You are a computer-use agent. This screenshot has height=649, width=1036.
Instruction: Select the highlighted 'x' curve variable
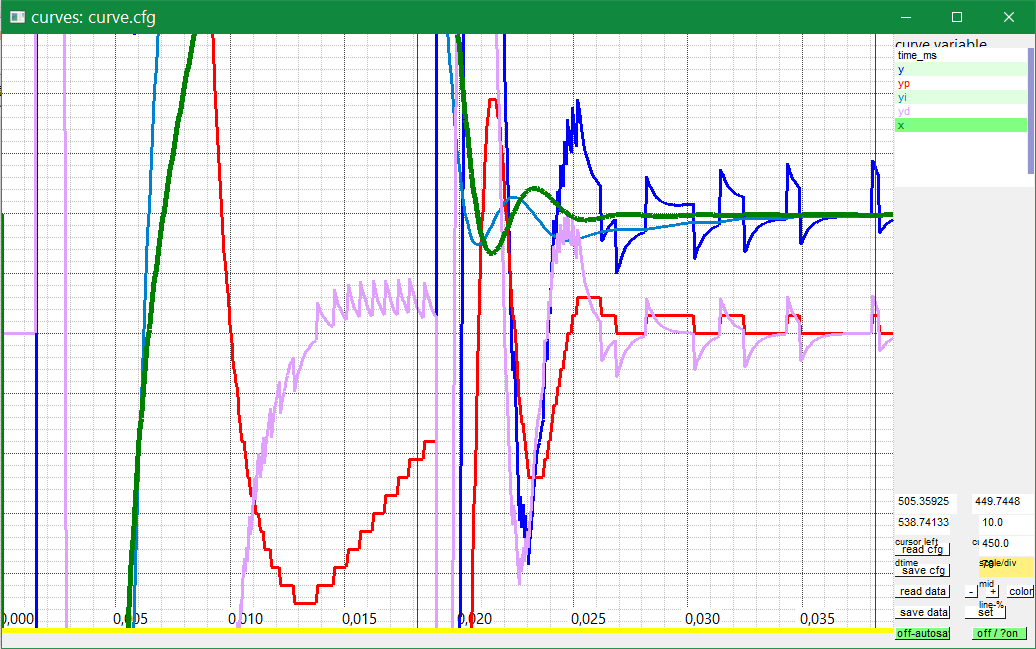coord(961,125)
